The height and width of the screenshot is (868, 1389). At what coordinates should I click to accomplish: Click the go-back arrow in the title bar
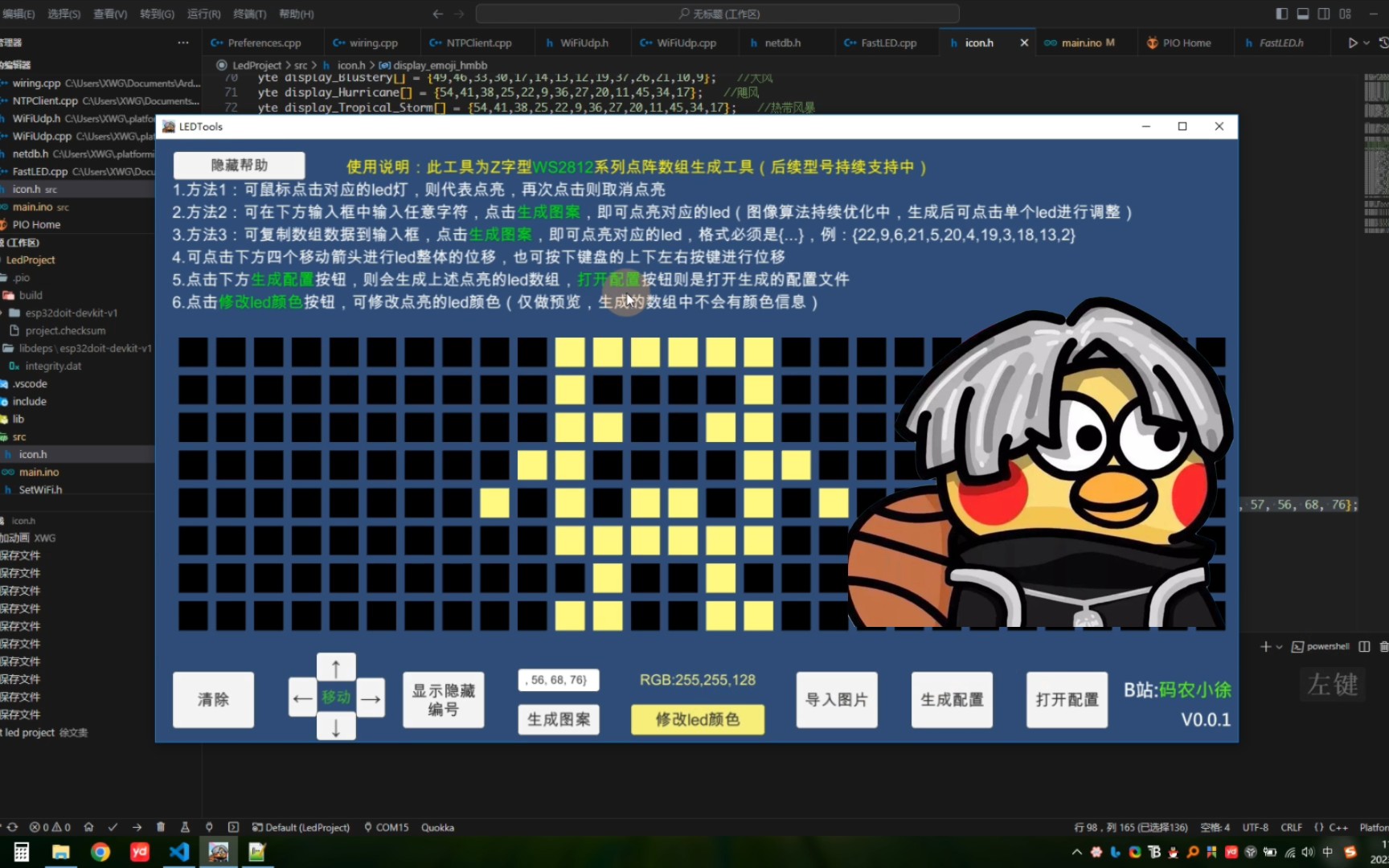pos(437,14)
